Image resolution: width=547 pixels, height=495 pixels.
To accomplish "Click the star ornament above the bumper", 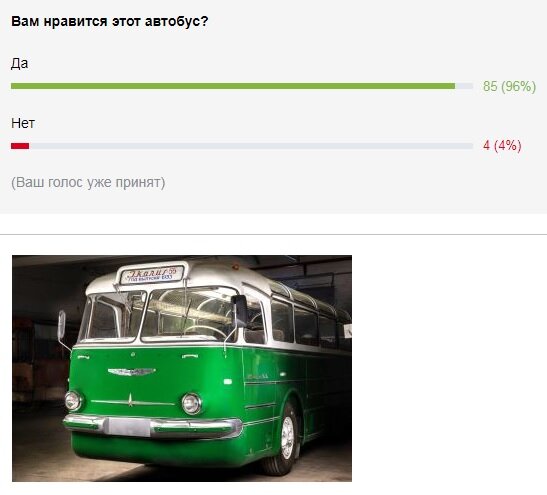I will [130, 400].
